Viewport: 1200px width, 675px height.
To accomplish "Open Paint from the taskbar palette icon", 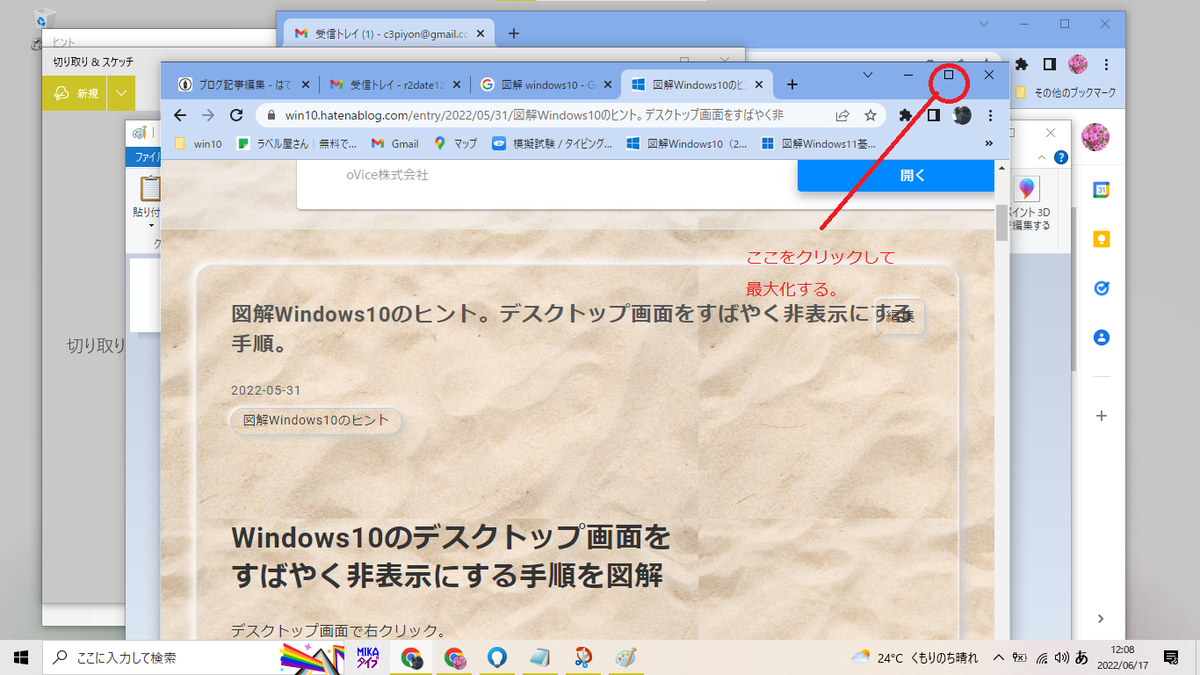I will coord(625,657).
